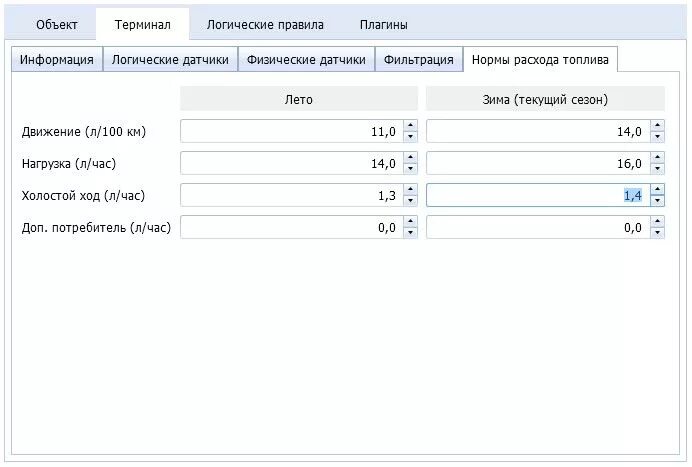Screen dimensions: 692x467
Task: Decrease summer Движение value with down arrow
Action: point(410,137)
